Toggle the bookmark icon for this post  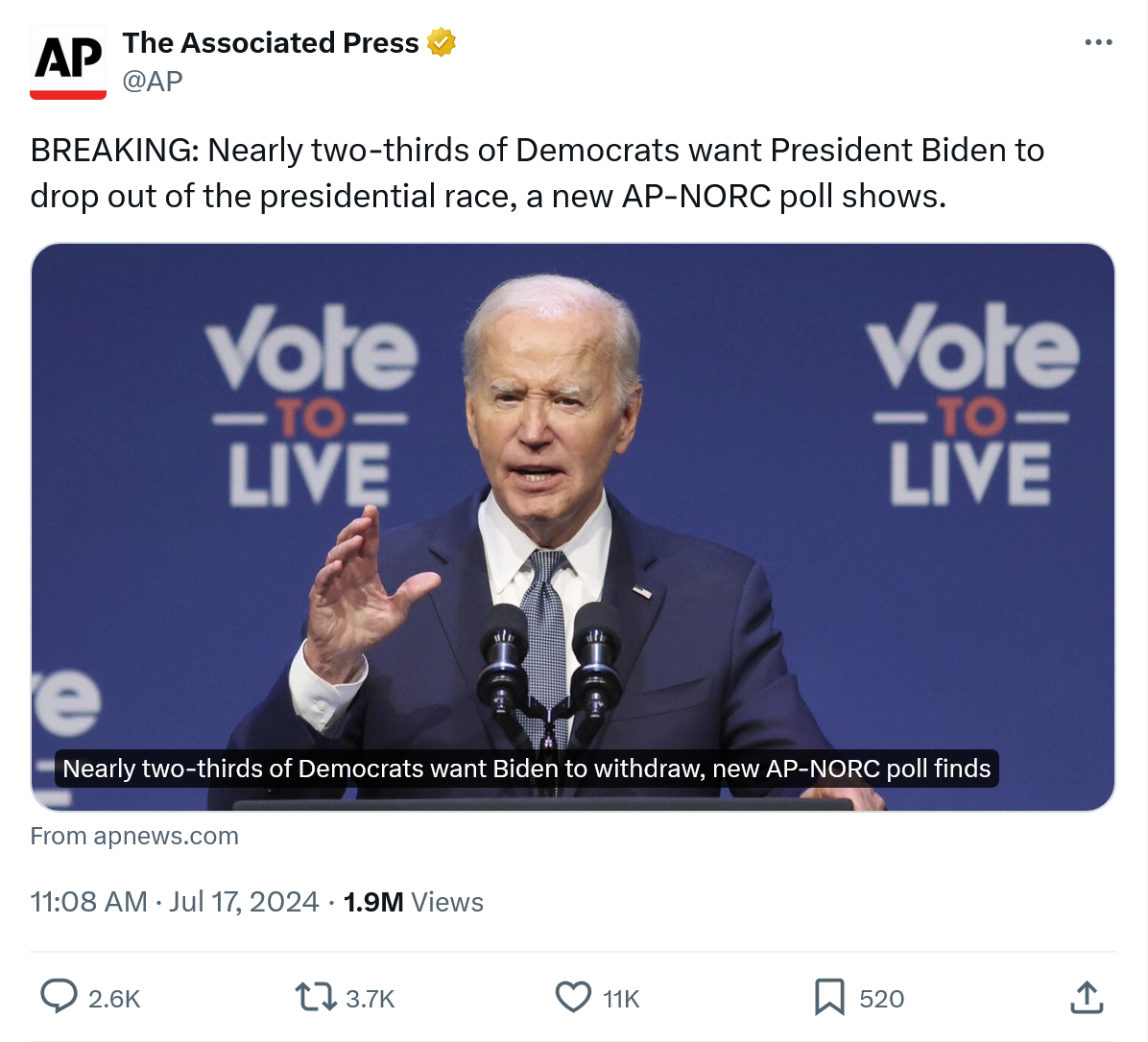829,997
